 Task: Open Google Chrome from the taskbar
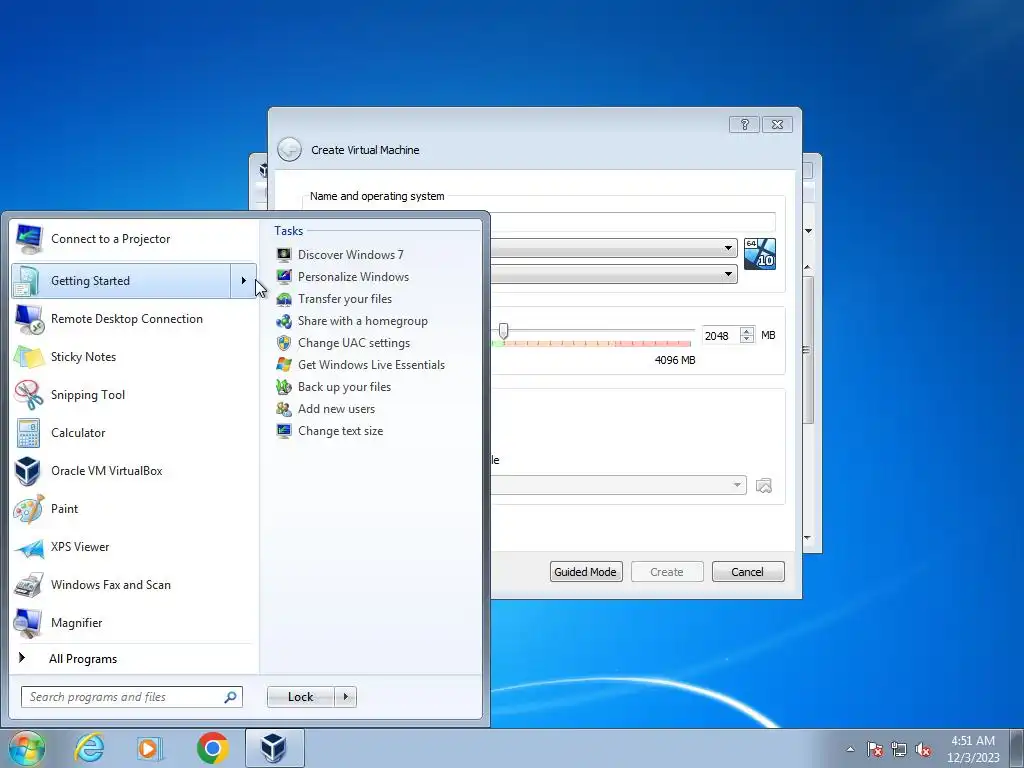[x=212, y=748]
